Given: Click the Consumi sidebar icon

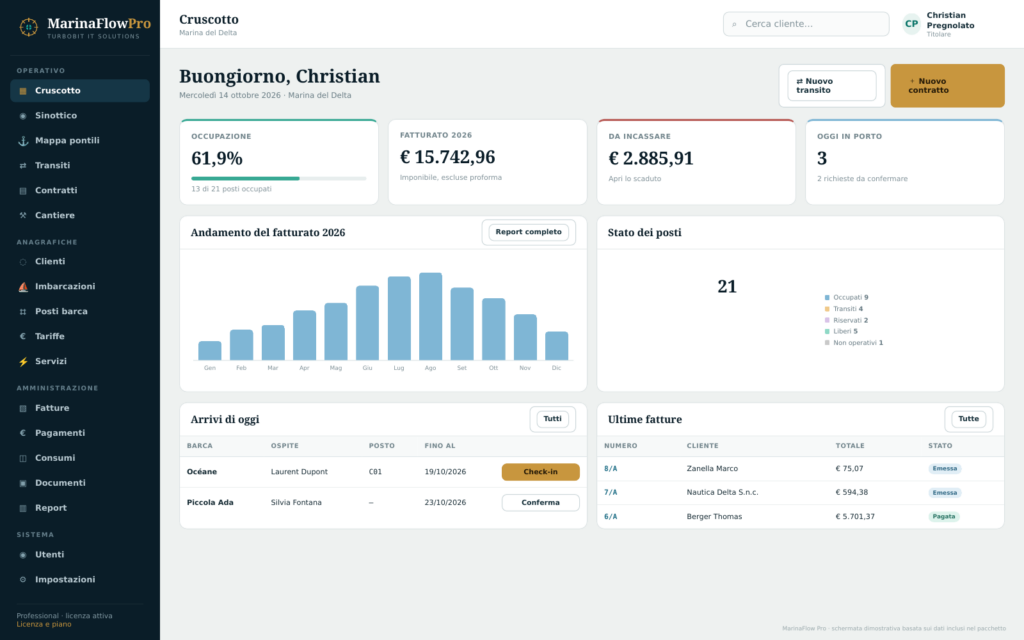Looking at the screenshot, I should [x=23, y=458].
